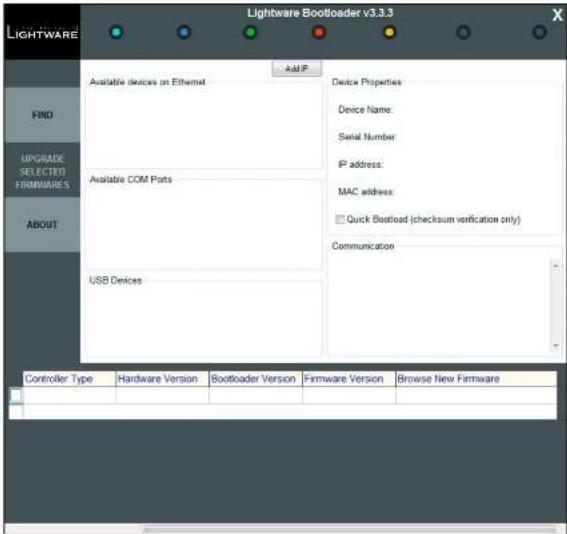Click the Communication panel up scroll arrow

pyautogui.click(x=556, y=266)
